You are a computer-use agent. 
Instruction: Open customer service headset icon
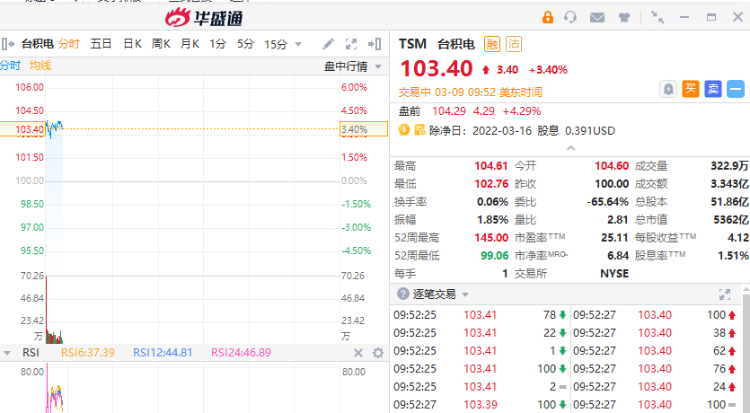[x=570, y=17]
